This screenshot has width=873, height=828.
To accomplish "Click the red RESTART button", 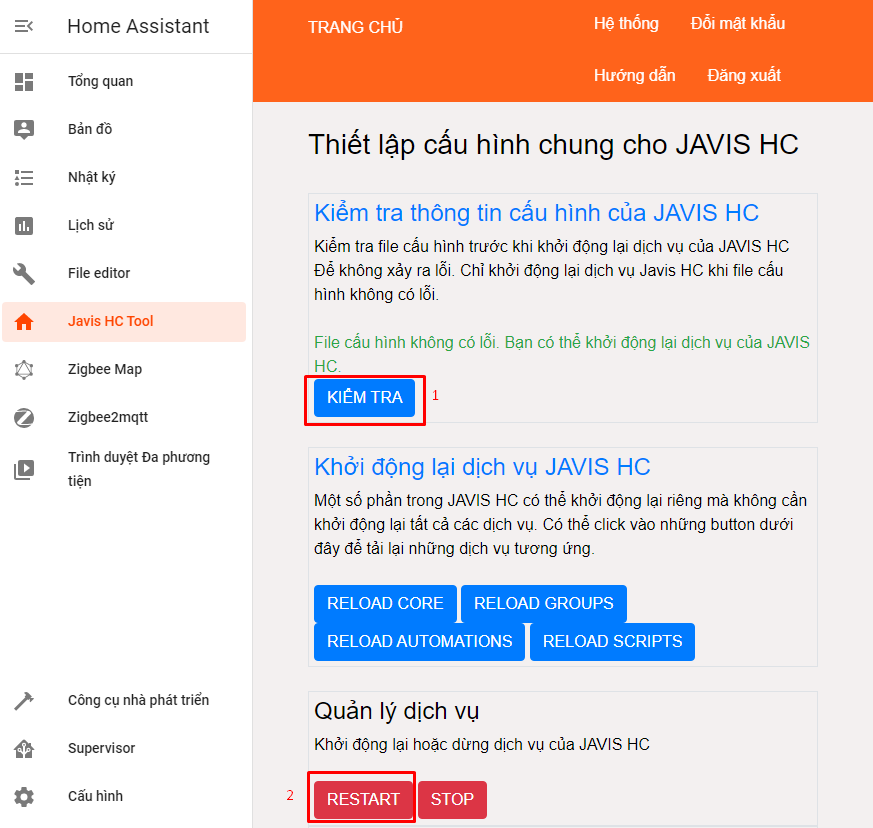I will point(363,800).
